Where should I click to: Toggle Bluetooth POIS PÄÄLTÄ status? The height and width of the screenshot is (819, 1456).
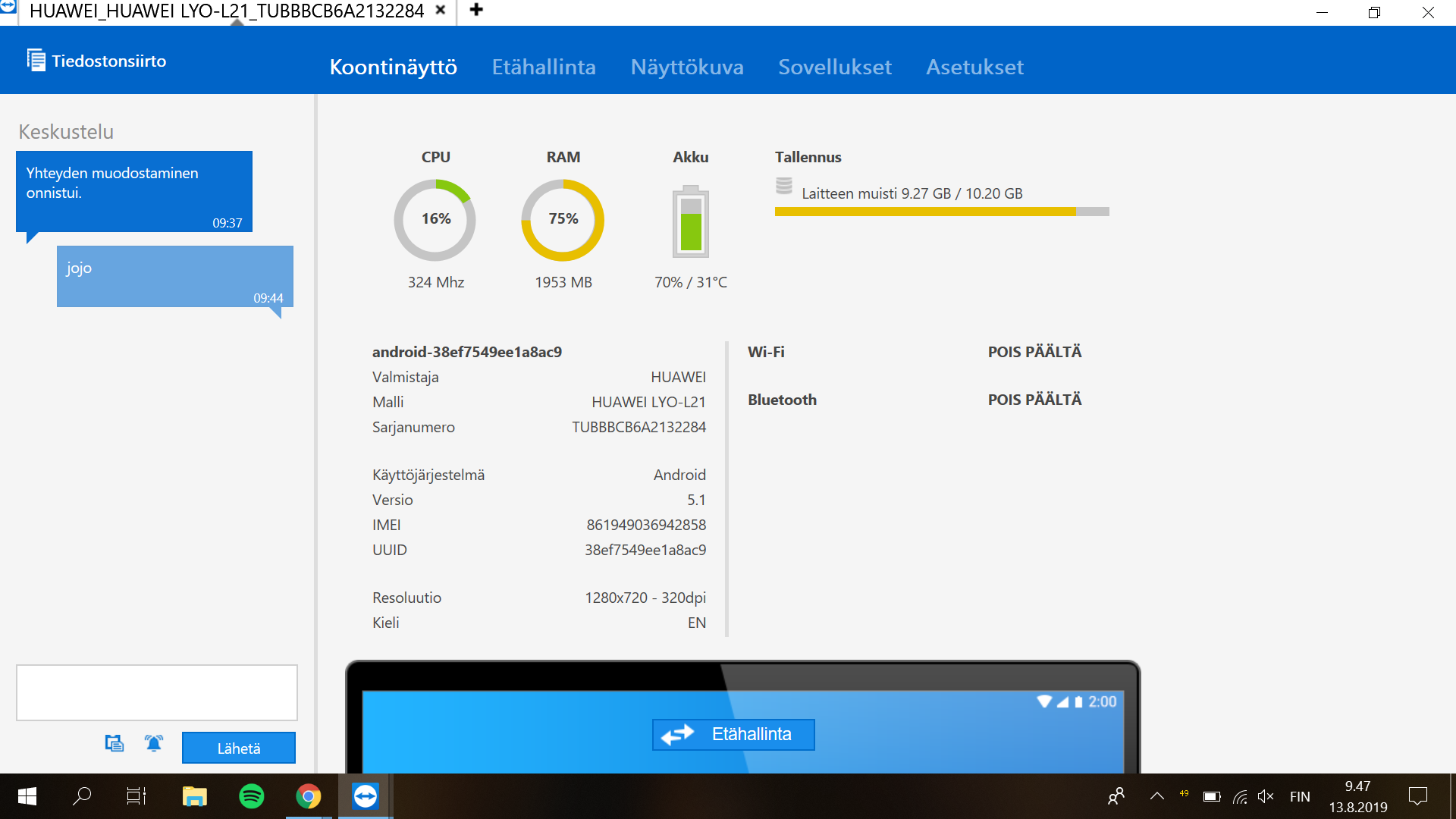click(x=1034, y=400)
